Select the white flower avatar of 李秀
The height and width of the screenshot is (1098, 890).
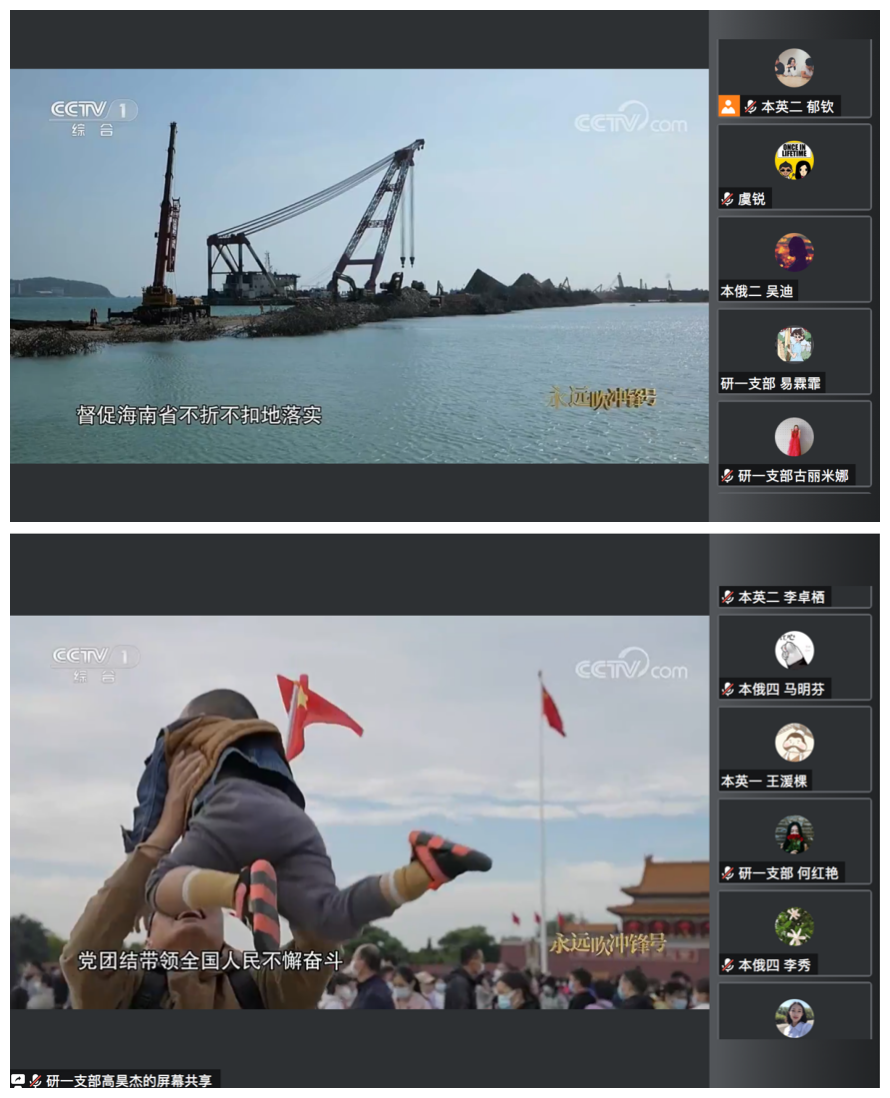(794, 926)
